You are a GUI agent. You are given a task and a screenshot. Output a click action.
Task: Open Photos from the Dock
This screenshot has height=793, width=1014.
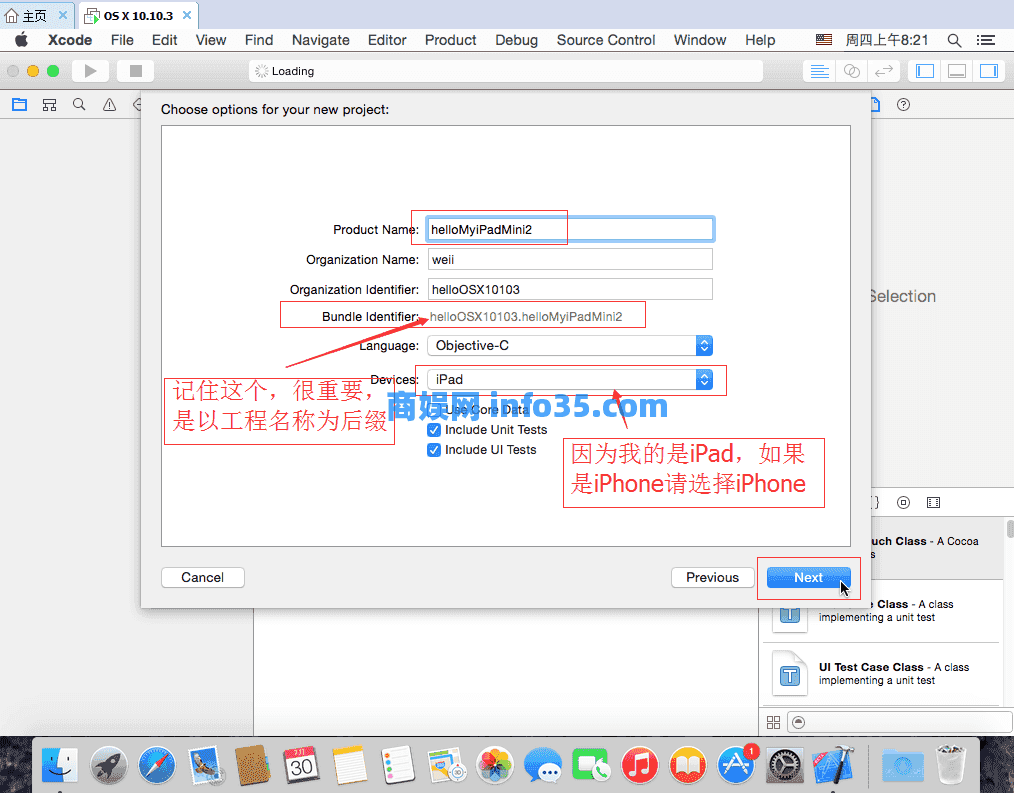495,765
